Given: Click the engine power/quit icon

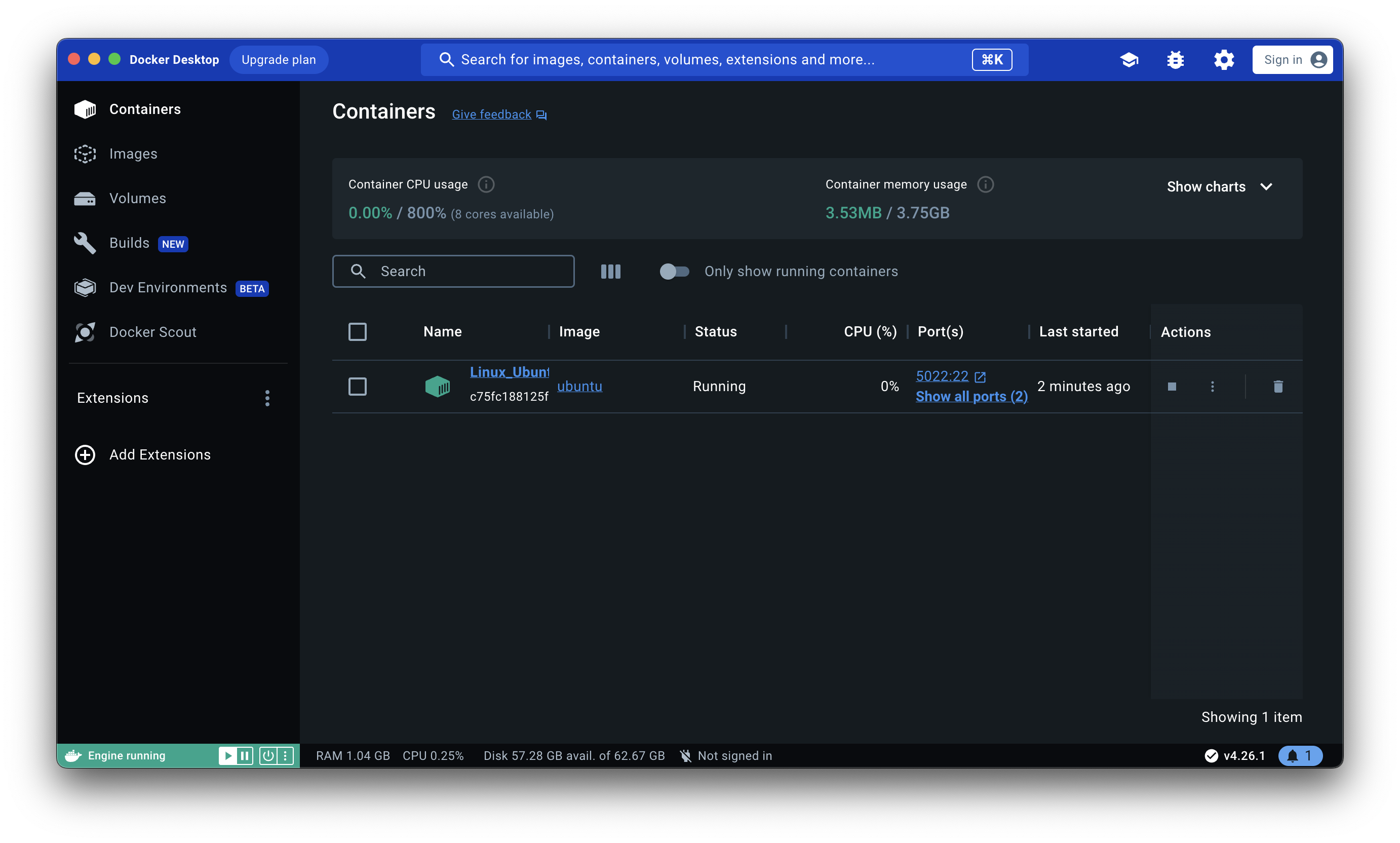Looking at the screenshot, I should [267, 755].
